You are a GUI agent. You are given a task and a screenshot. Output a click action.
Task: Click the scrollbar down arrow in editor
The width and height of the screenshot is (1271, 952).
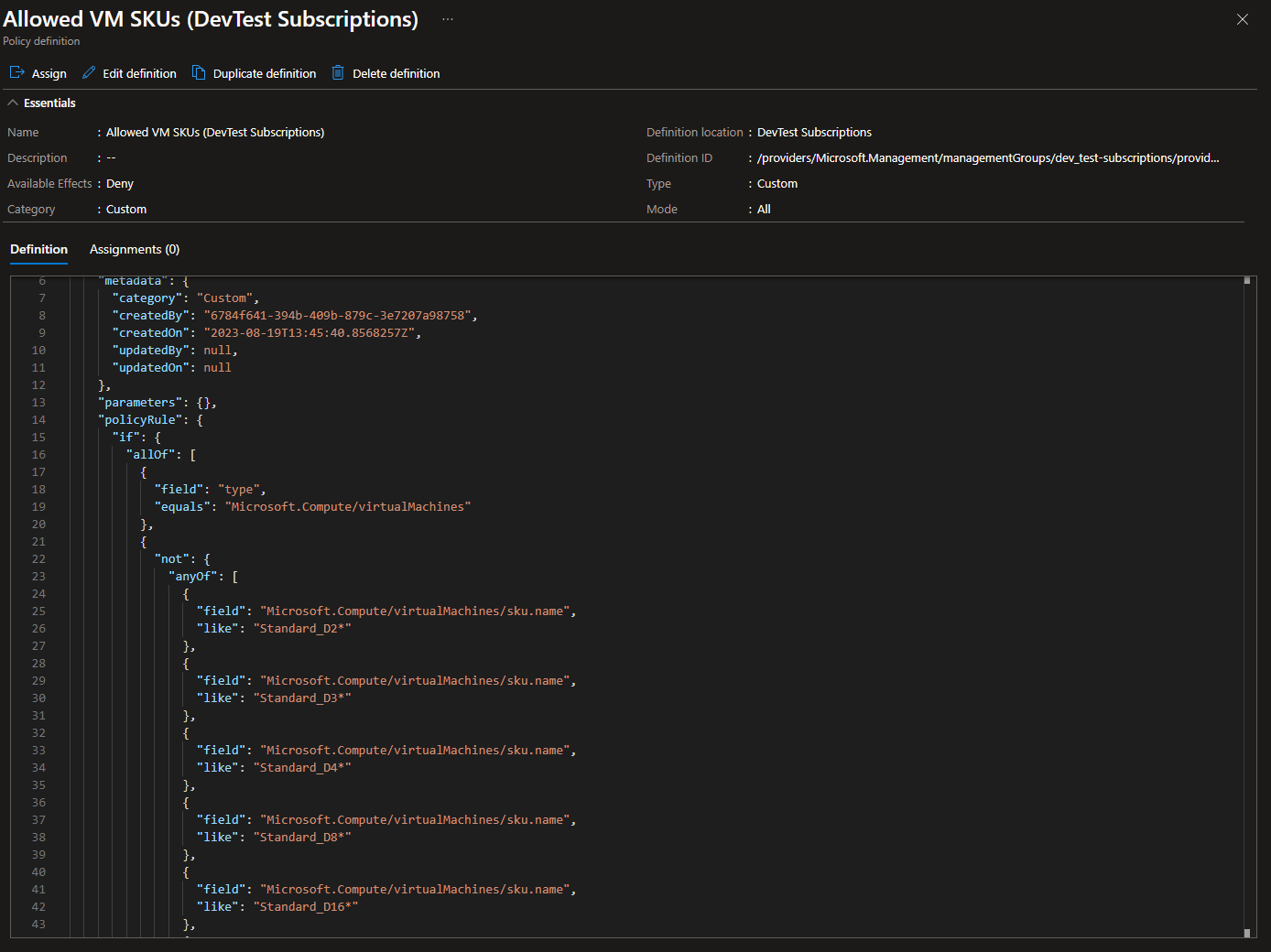click(x=1247, y=933)
